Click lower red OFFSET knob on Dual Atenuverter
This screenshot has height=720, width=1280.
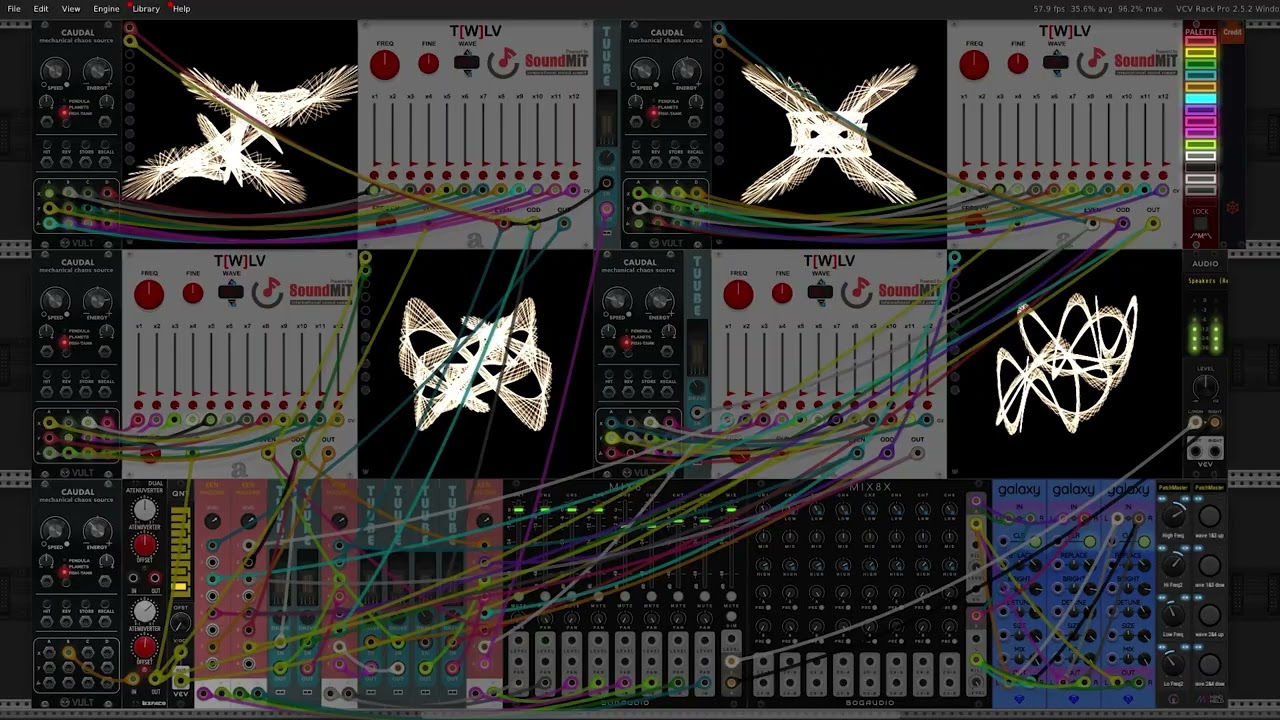(x=145, y=646)
